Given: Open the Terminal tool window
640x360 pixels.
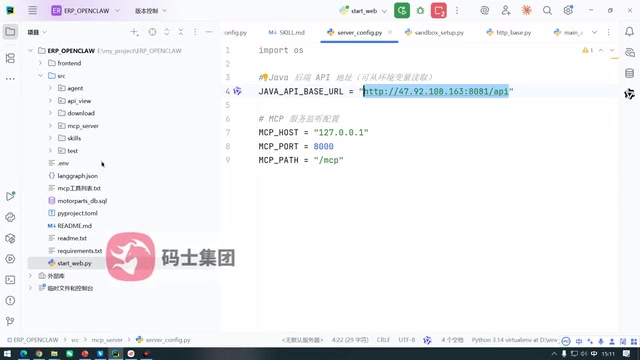Looking at the screenshot, I should click(10, 280).
